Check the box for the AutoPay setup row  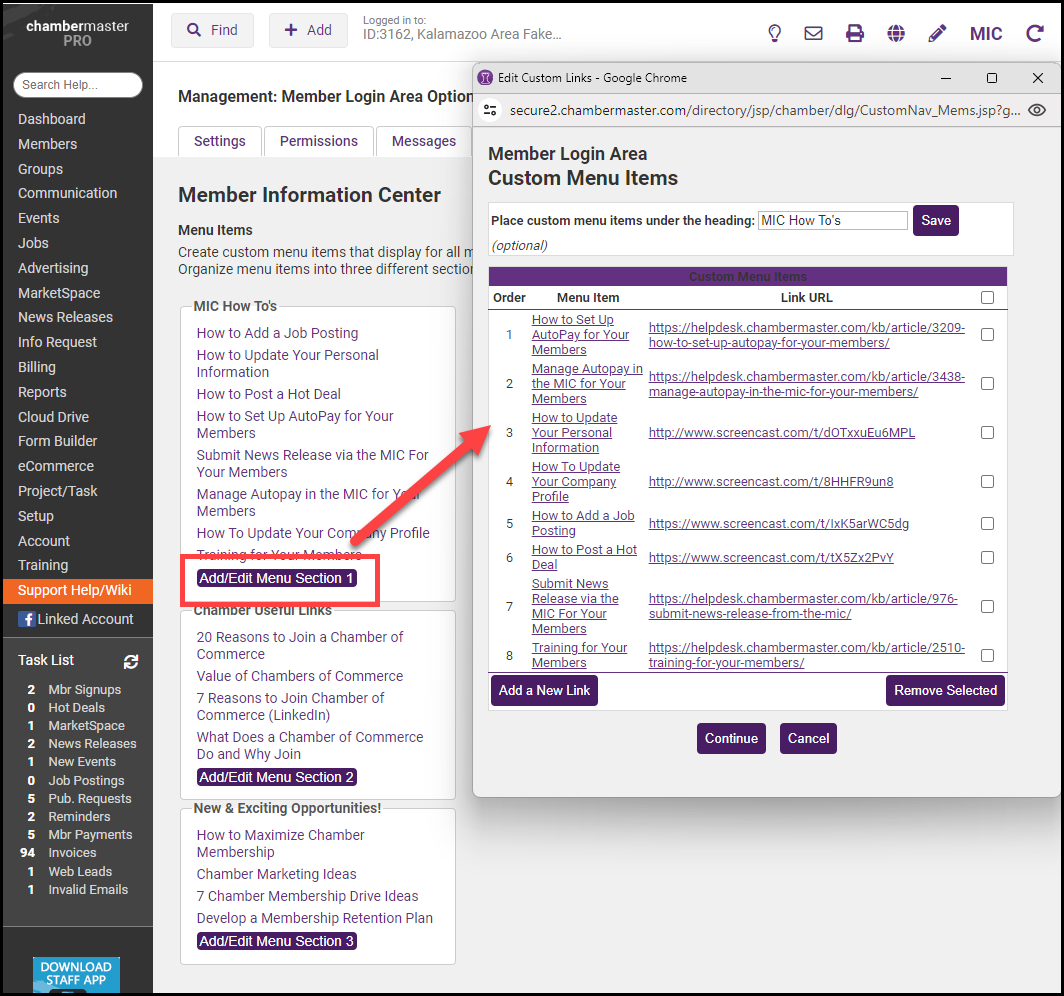tap(988, 335)
